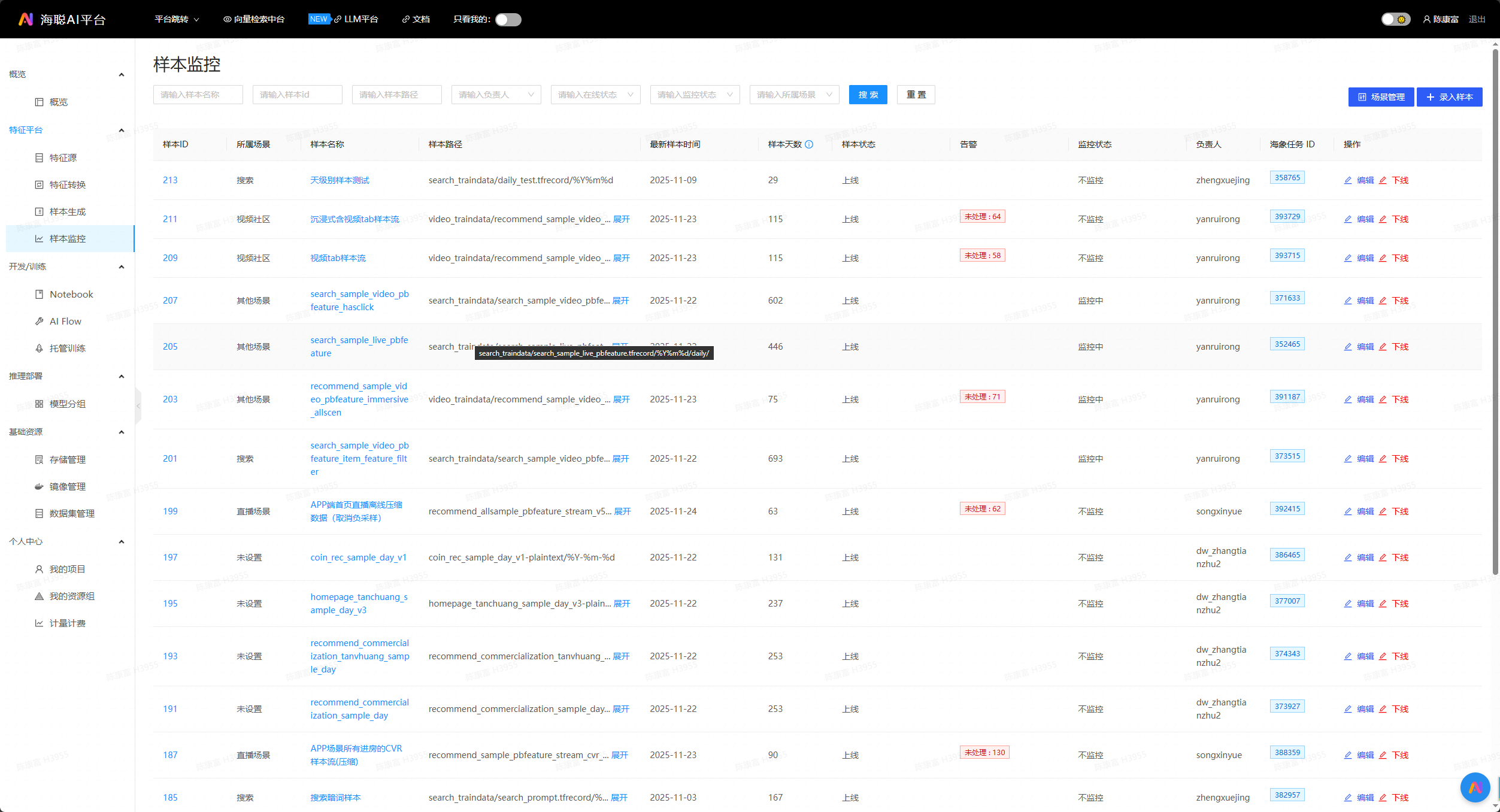This screenshot has width=1500, height=812.
Task: Click the edit pencil icon for sample 213
Action: [x=1347, y=180]
